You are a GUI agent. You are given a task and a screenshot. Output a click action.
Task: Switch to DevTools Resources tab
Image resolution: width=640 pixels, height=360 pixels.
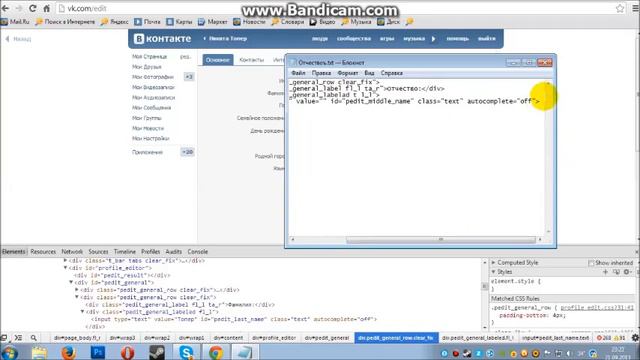[43, 251]
